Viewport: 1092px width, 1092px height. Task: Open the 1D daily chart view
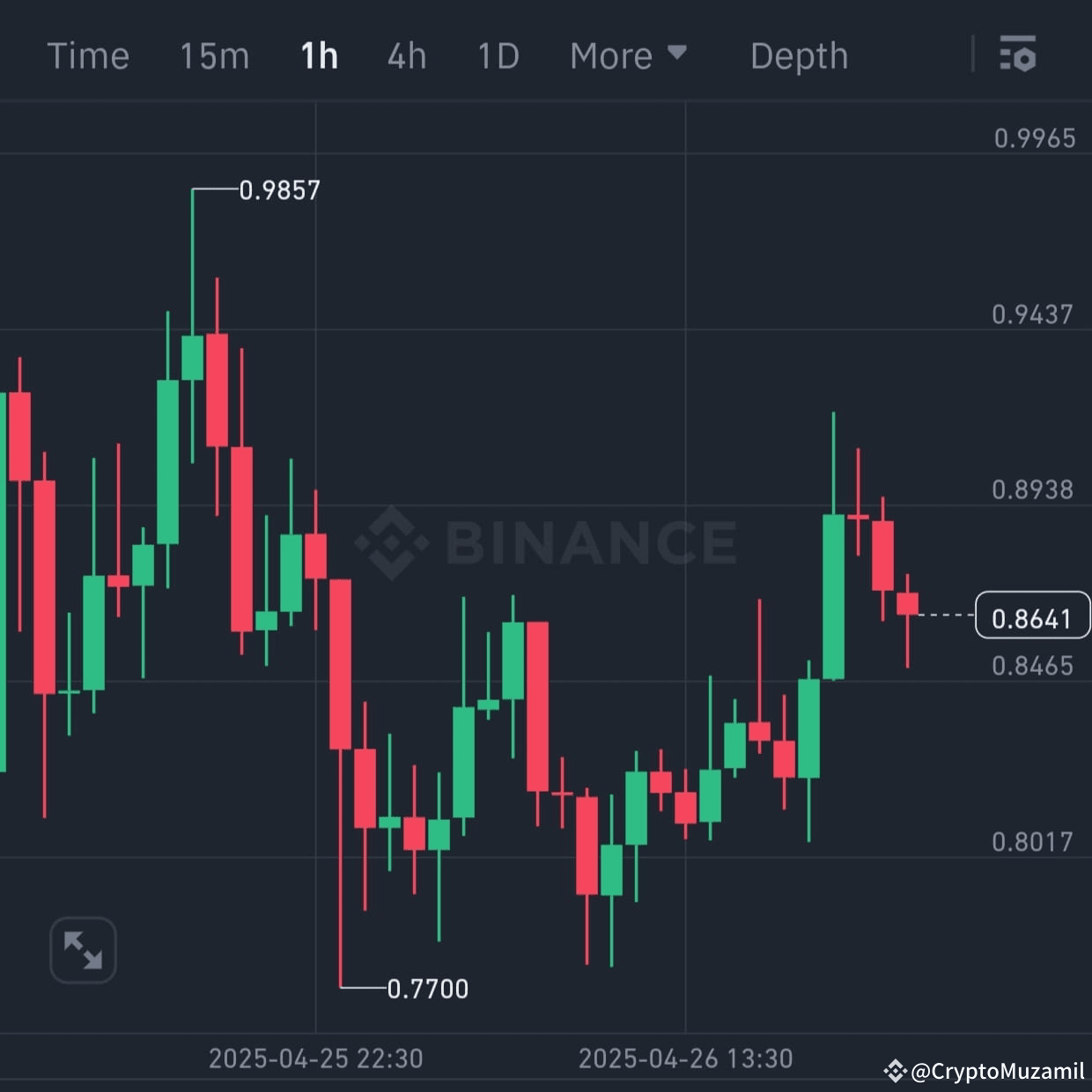[x=498, y=55]
